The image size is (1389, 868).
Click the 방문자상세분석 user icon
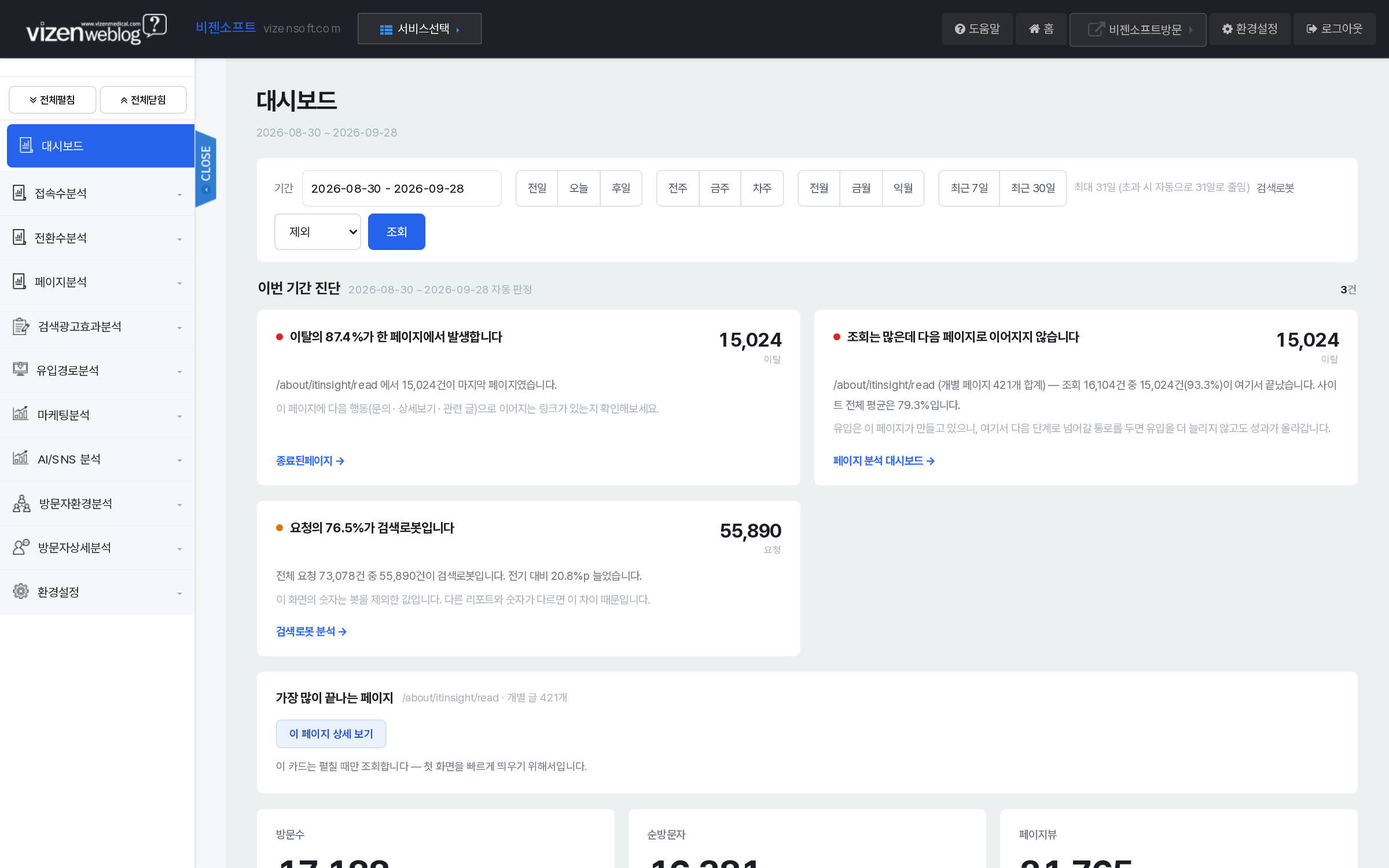[x=21, y=547]
